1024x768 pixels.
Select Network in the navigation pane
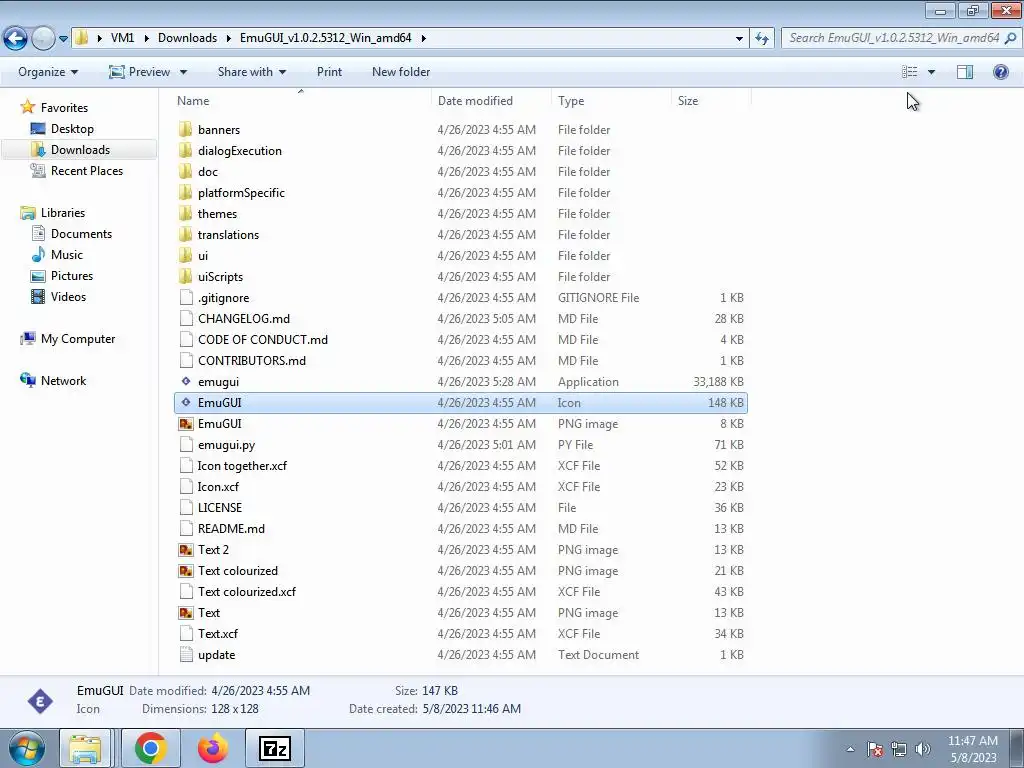[x=63, y=381]
